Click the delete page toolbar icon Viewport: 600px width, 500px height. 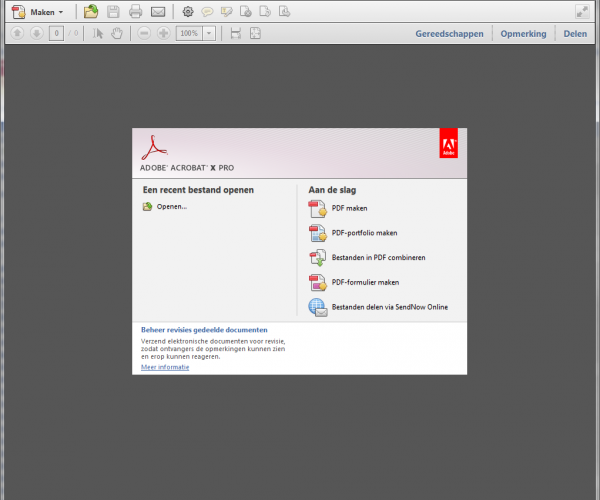246,12
